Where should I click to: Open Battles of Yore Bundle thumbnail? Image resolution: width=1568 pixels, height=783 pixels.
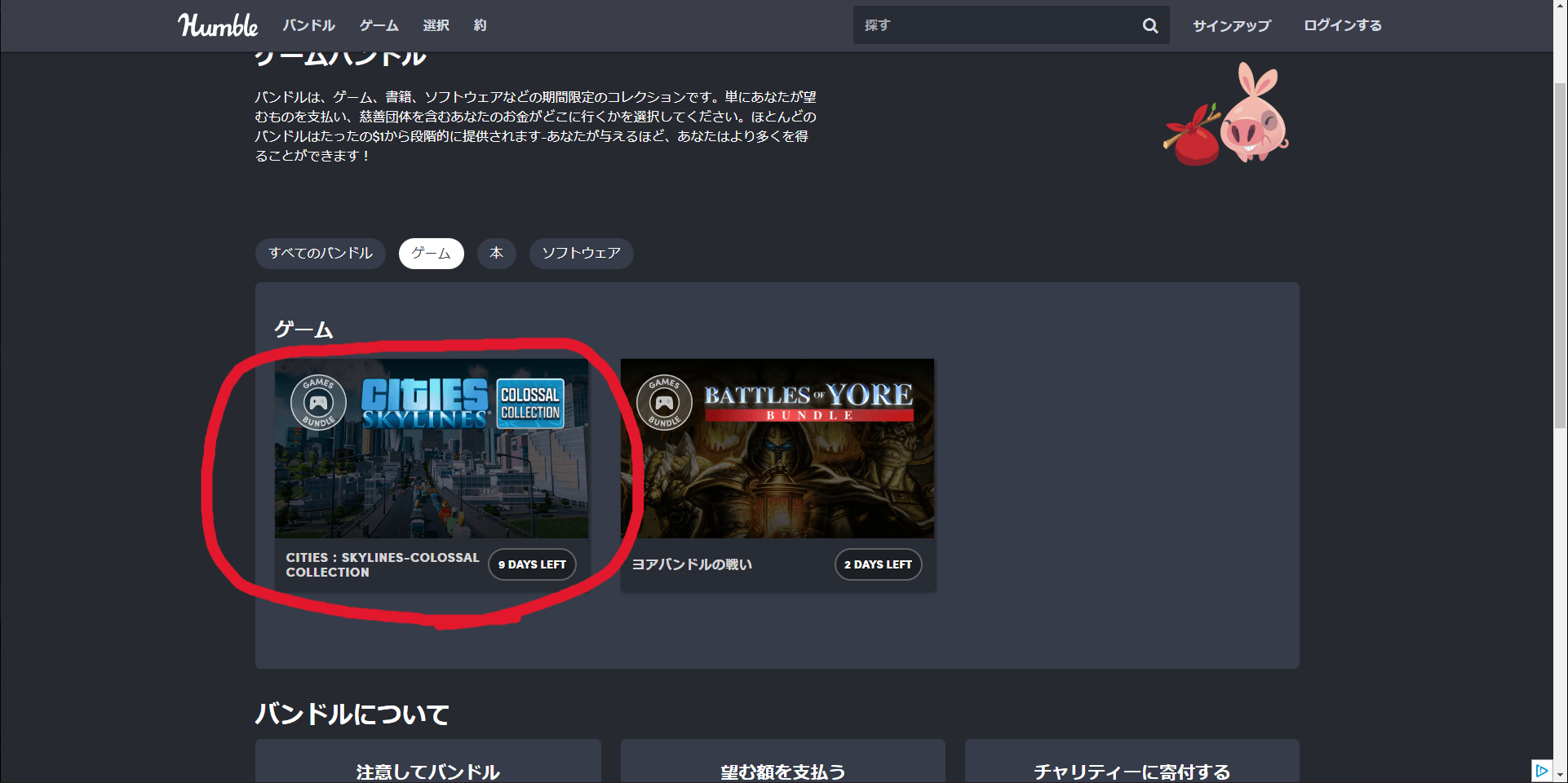pyautogui.click(x=777, y=449)
